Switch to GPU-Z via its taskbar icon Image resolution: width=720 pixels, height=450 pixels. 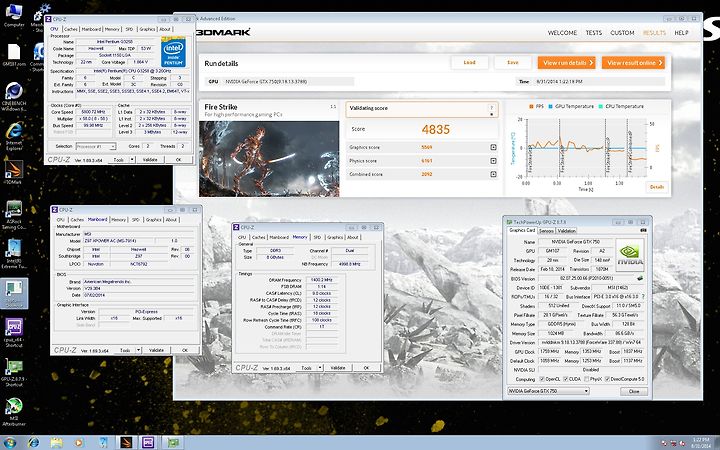pos(173,443)
